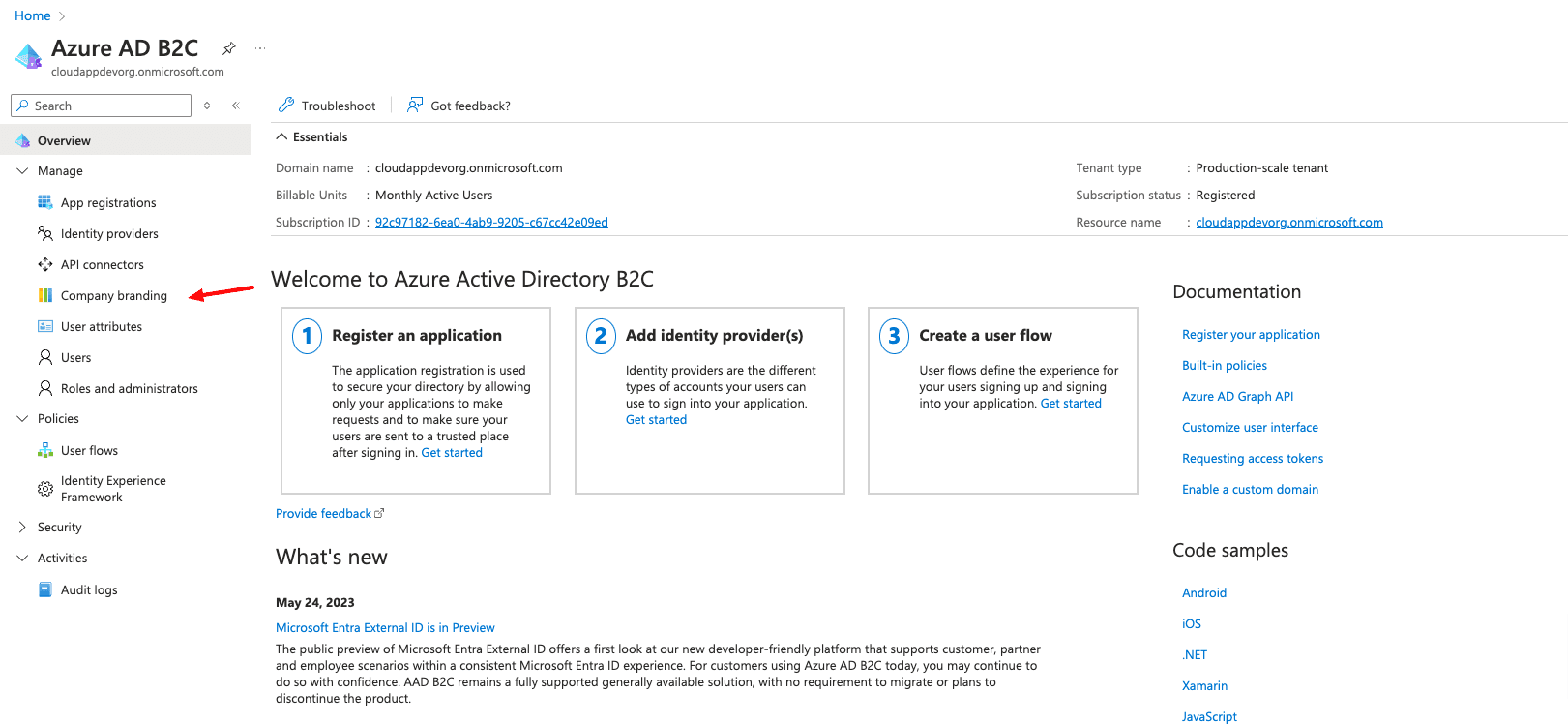The width and height of the screenshot is (1568, 725).
Task: Click the external link icon after Provide feedback
Action: (x=379, y=513)
